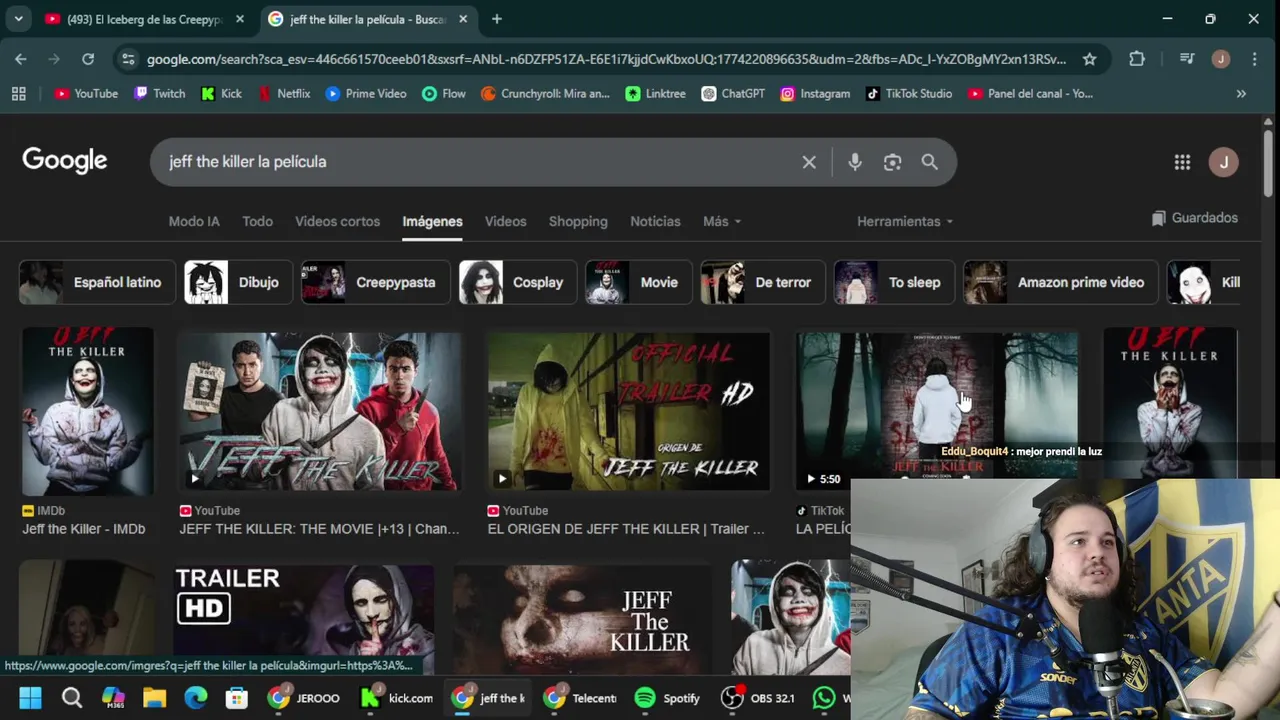
Task: Open TikTok Studio bookmark
Action: [x=909, y=93]
